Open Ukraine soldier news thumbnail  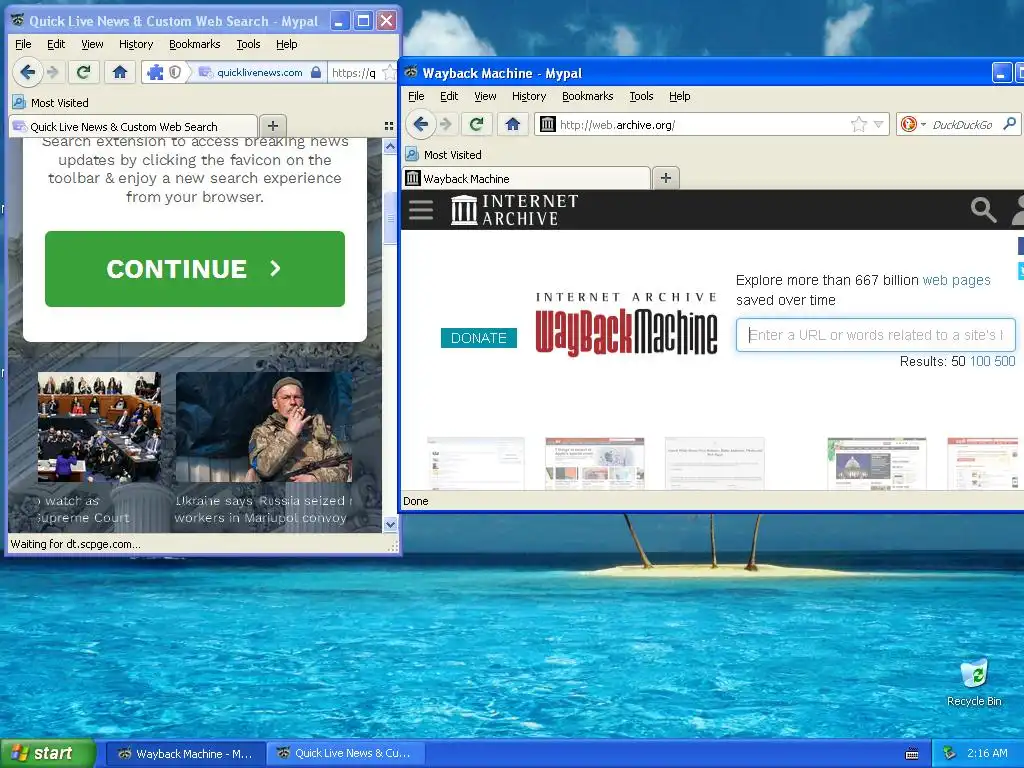click(x=264, y=427)
